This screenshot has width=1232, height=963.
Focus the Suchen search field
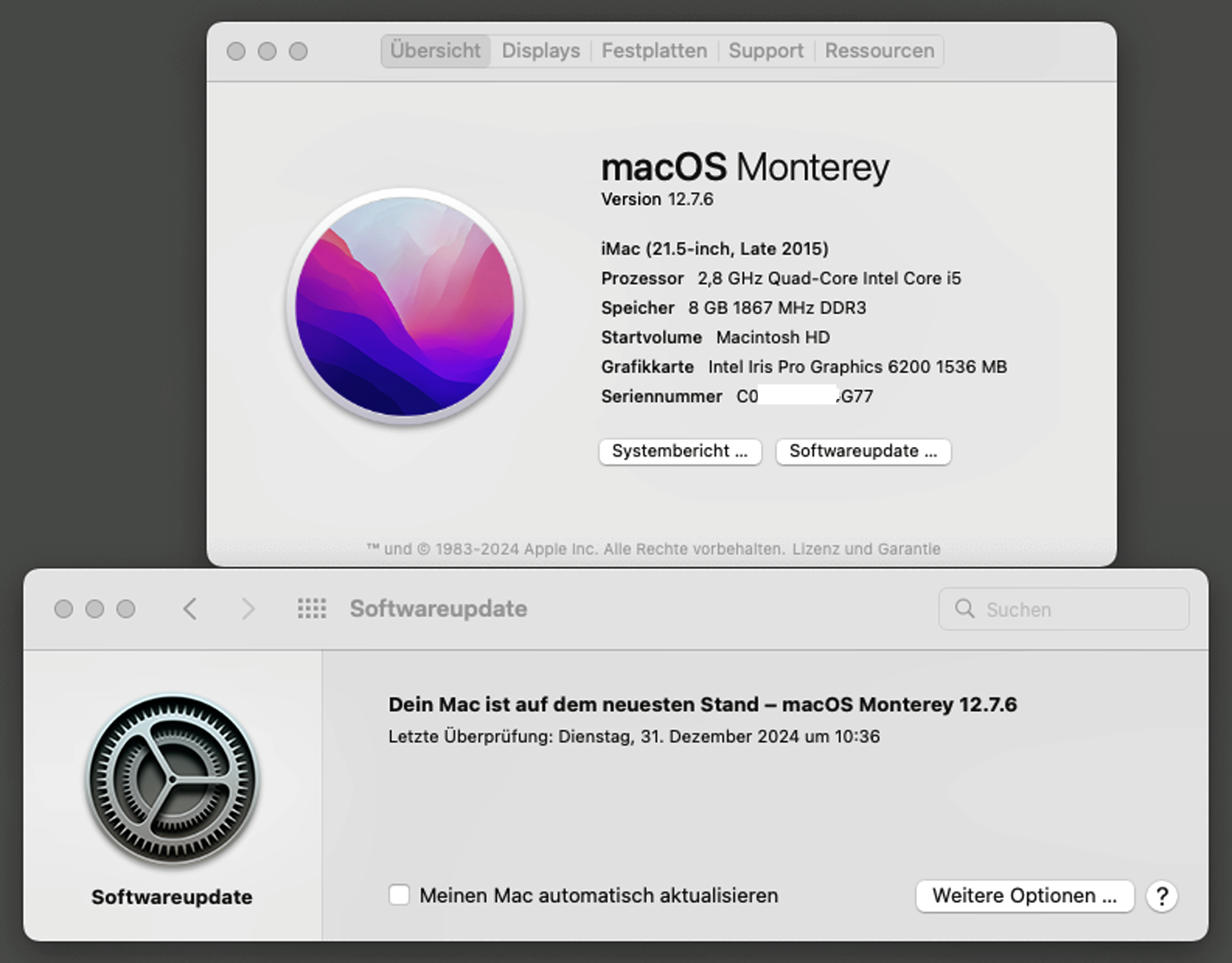1063,609
